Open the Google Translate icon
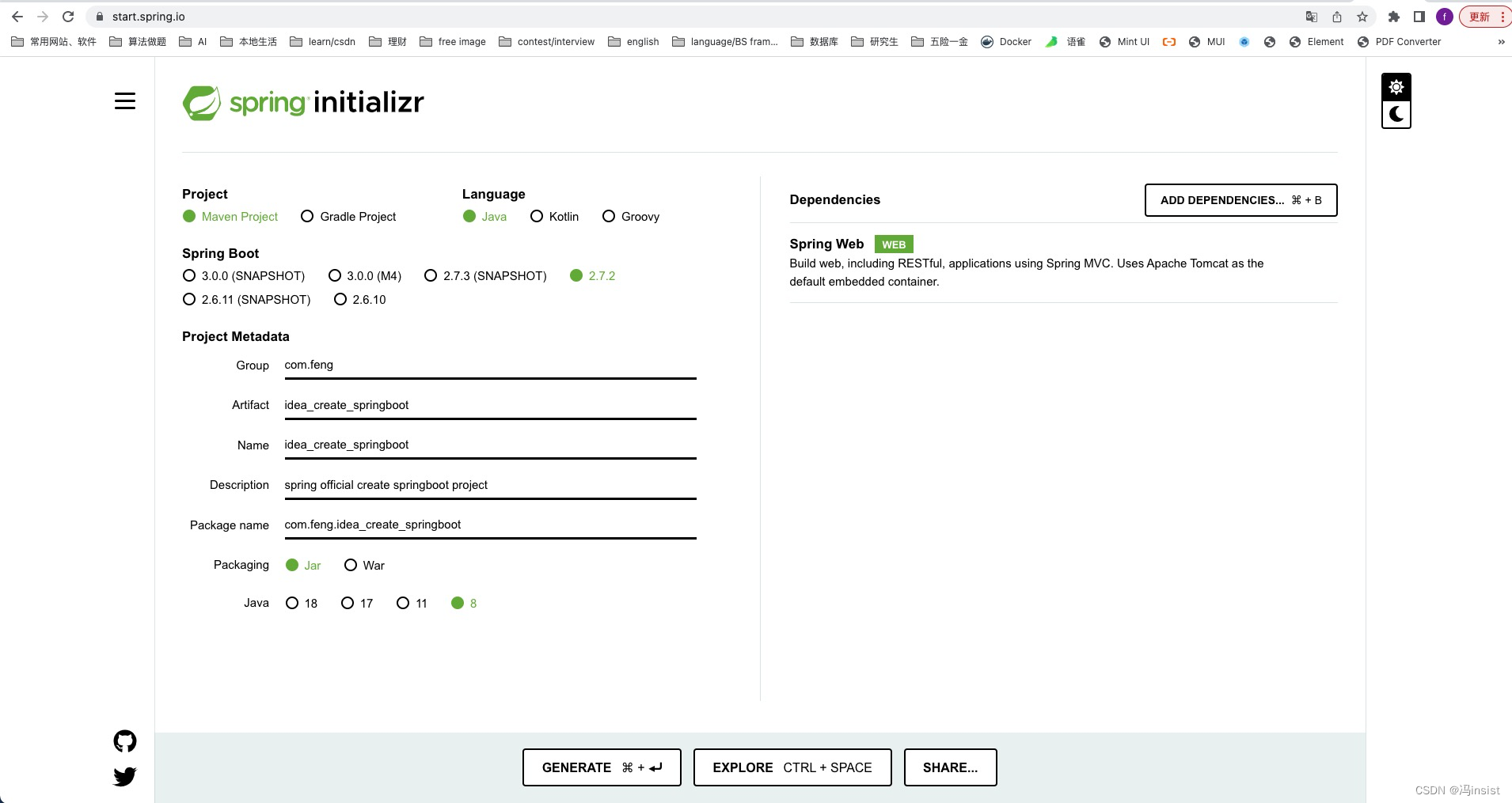Screen dimensions: 1512x803 point(1312,17)
